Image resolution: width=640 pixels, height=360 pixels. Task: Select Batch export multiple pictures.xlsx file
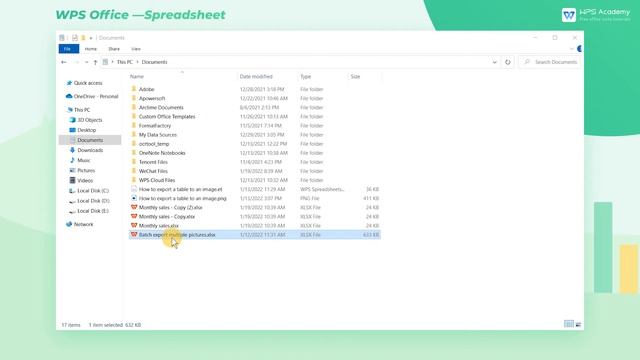point(255,235)
